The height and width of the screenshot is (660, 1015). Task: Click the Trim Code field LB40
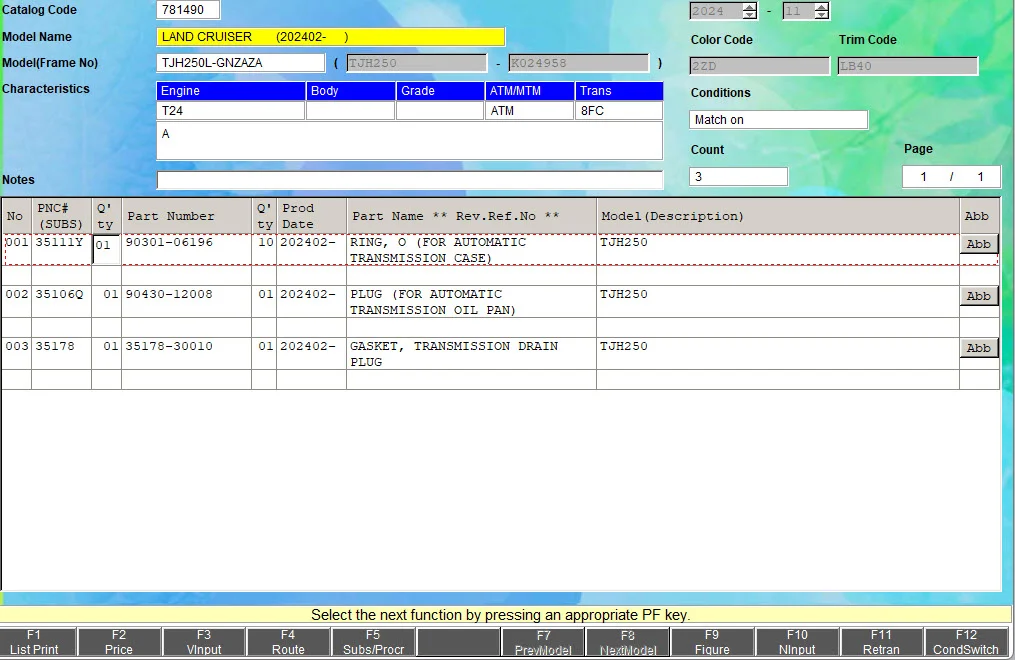(908, 66)
